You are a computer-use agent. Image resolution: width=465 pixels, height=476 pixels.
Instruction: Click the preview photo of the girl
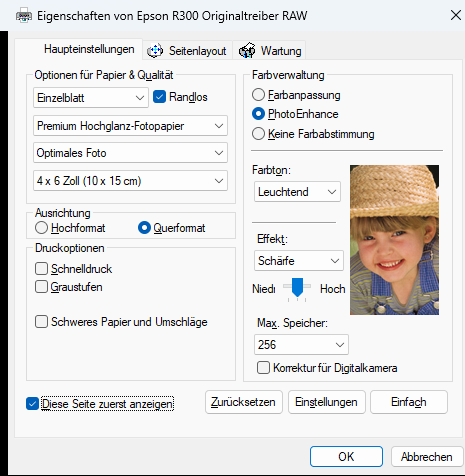tap(394, 240)
